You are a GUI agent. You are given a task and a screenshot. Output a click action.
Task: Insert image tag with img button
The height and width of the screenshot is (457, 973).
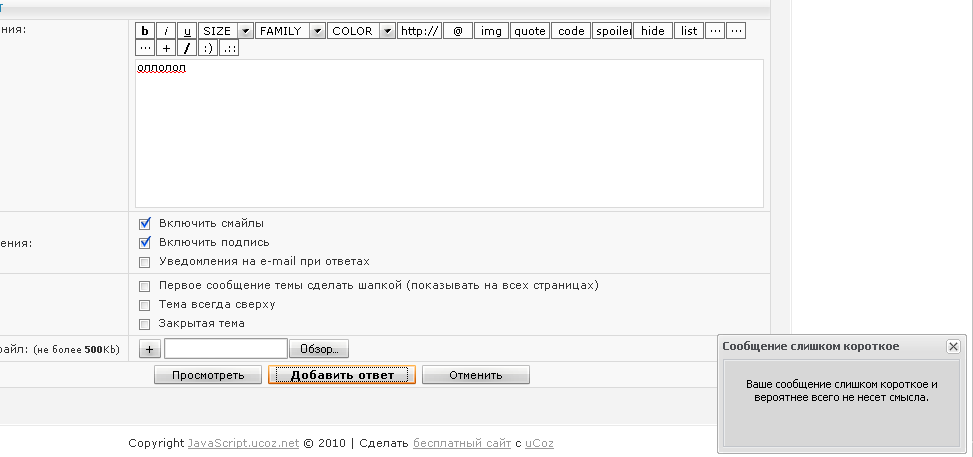coord(491,31)
